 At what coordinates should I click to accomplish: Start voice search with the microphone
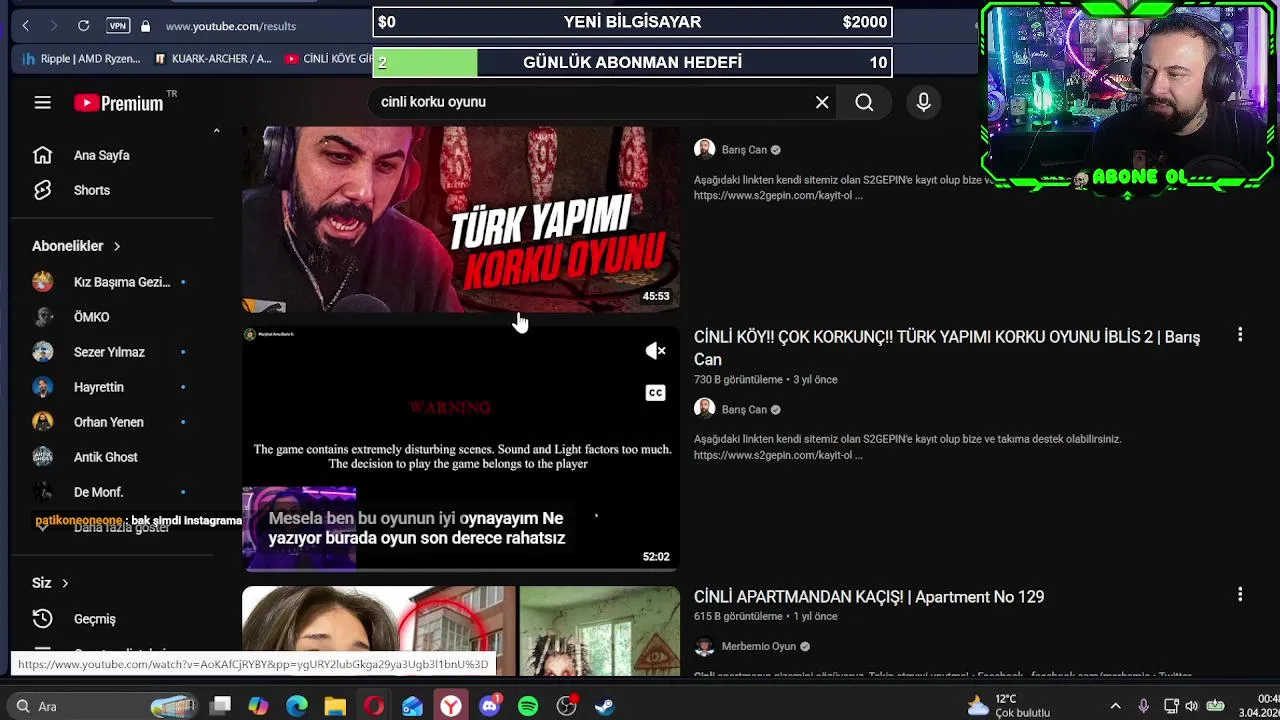pos(923,102)
